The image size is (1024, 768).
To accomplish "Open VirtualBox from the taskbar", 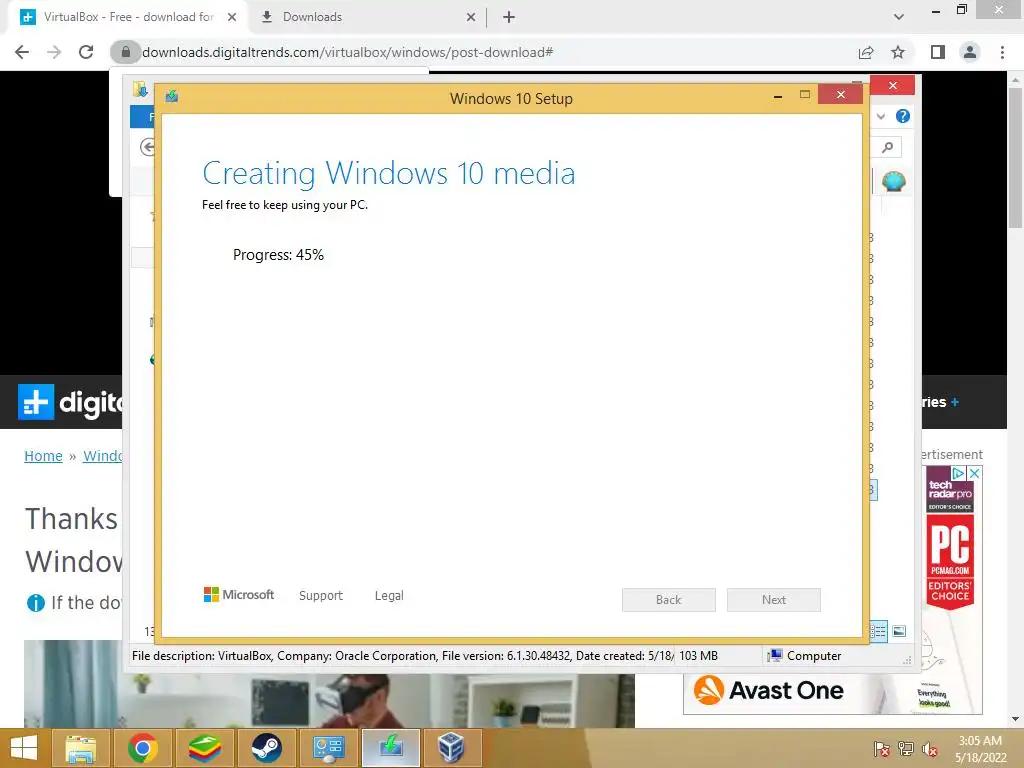I will pos(451,748).
